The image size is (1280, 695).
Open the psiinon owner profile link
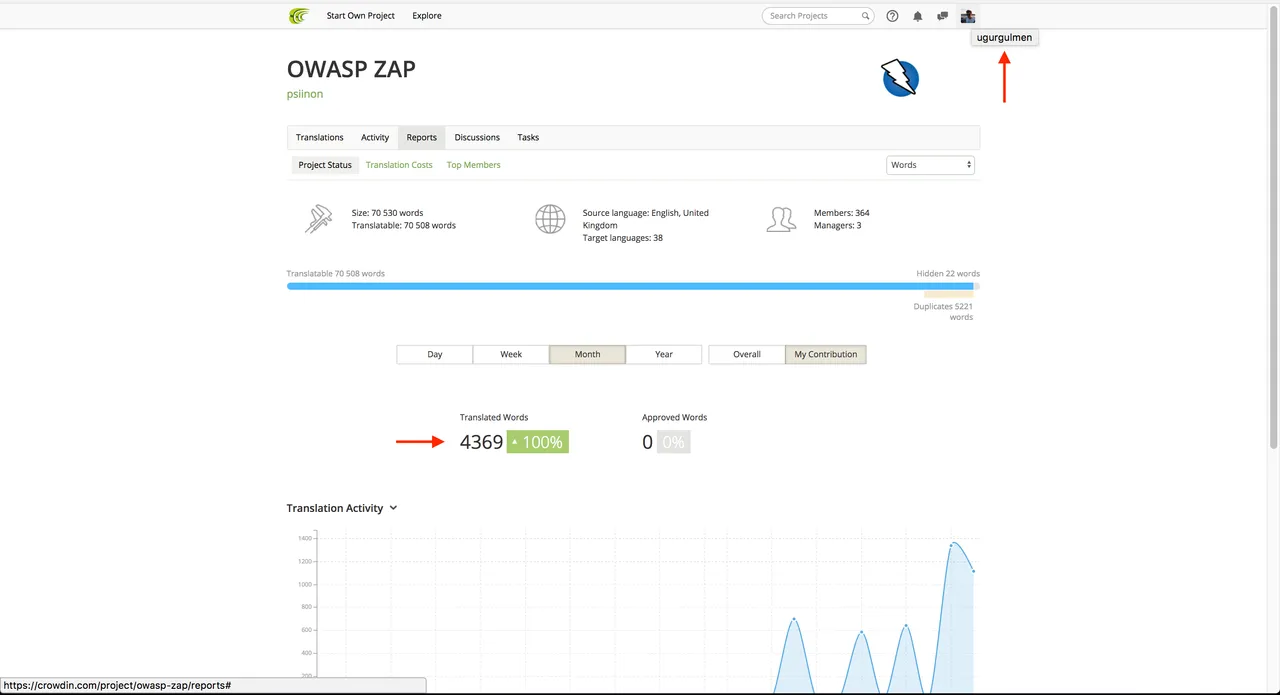(305, 94)
